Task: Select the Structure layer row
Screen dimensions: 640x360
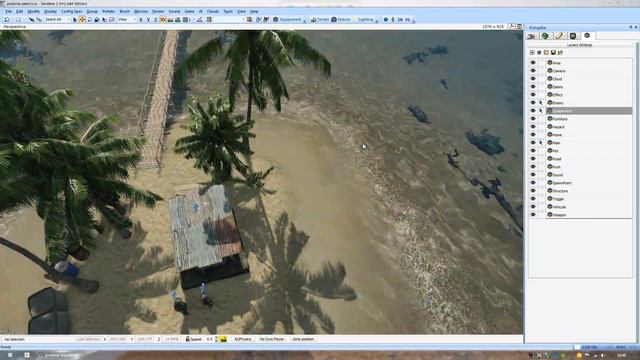Action: click(x=589, y=191)
